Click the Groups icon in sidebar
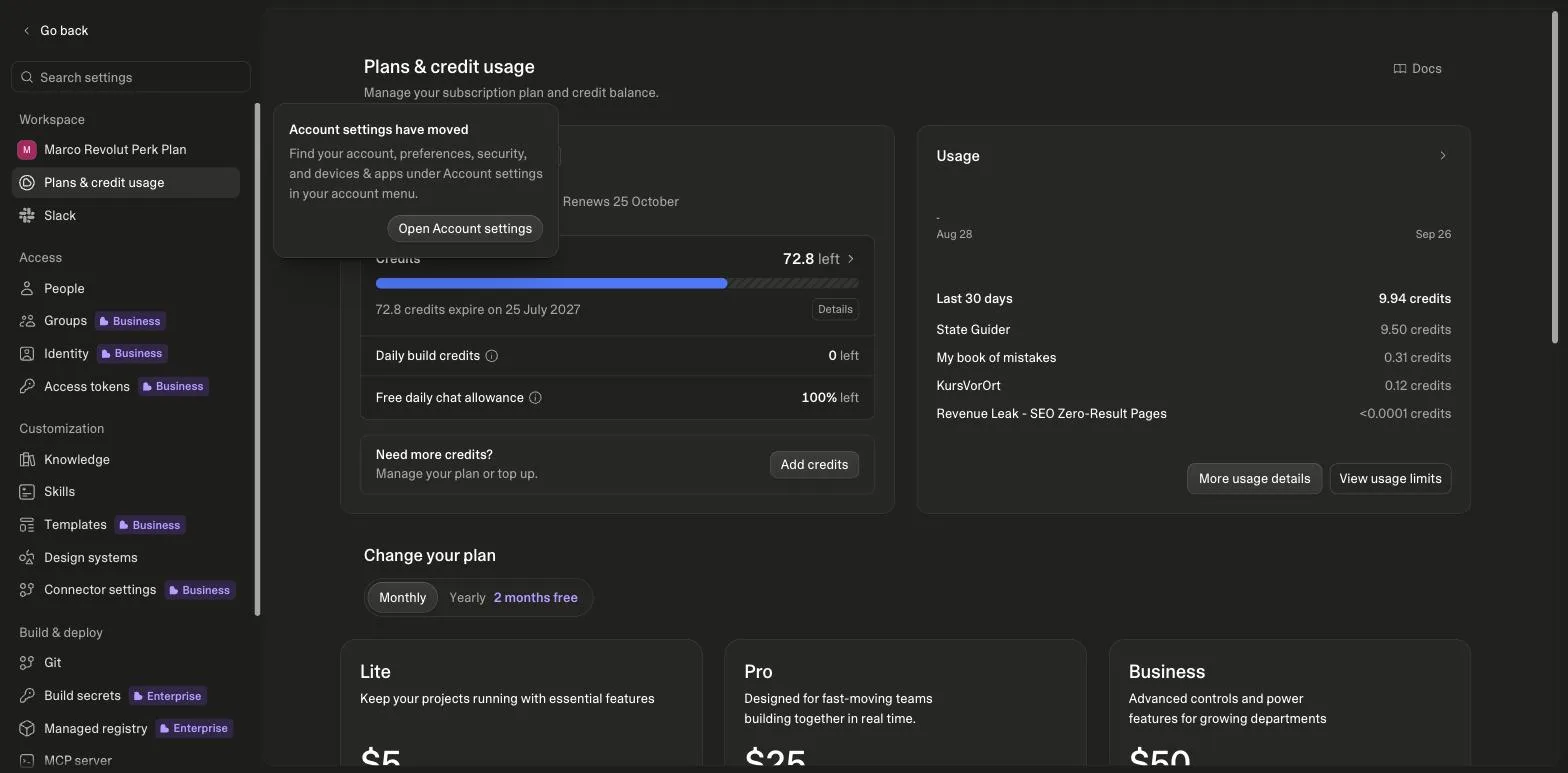 coord(27,321)
